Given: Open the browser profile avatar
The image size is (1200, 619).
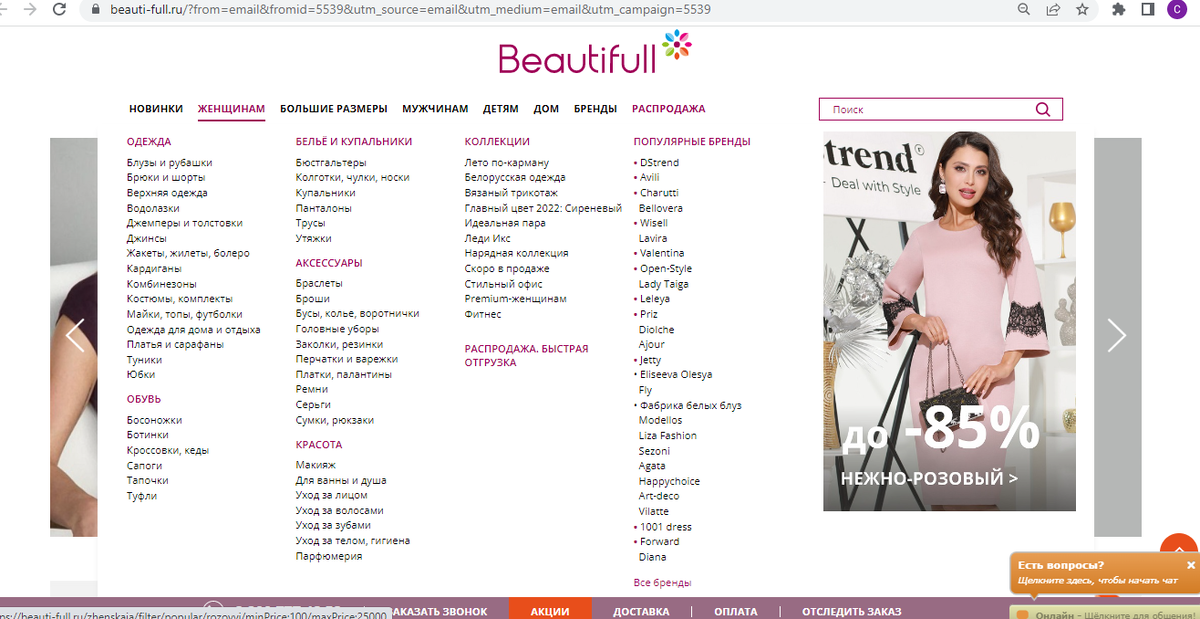Looking at the screenshot, I should pyautogui.click(x=1176, y=9).
